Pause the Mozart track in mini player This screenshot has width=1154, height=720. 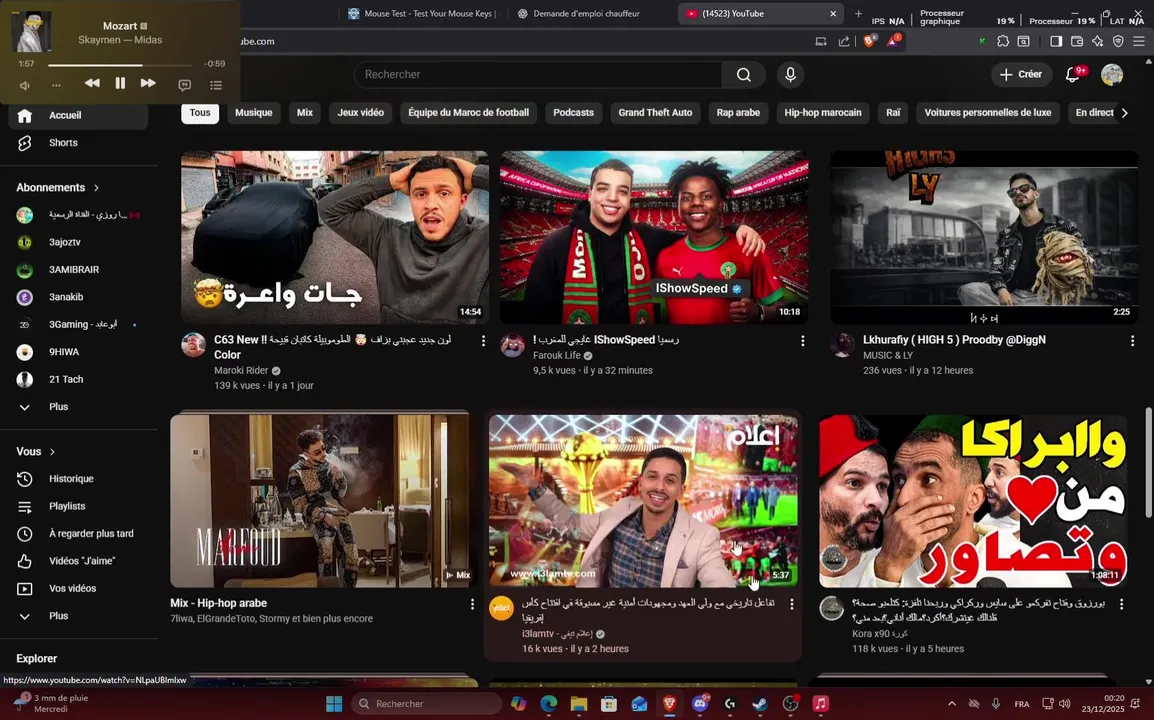pyautogui.click(x=120, y=84)
